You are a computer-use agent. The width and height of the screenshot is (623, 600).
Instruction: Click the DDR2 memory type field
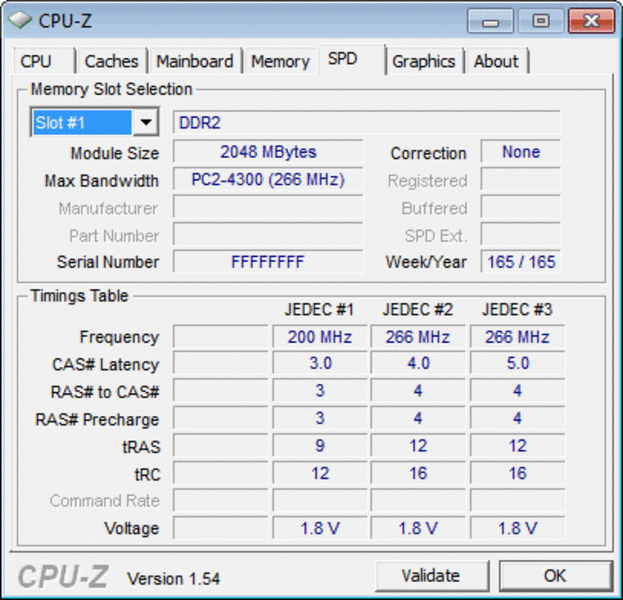point(367,122)
